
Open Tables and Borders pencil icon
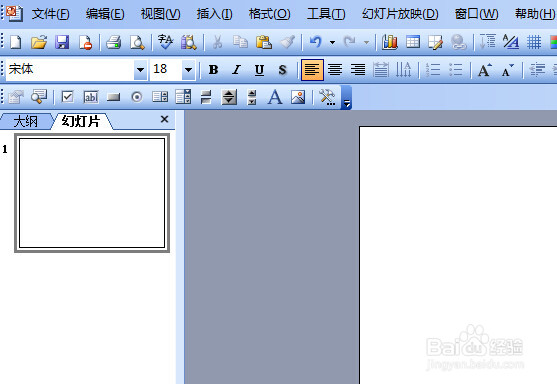click(x=436, y=42)
